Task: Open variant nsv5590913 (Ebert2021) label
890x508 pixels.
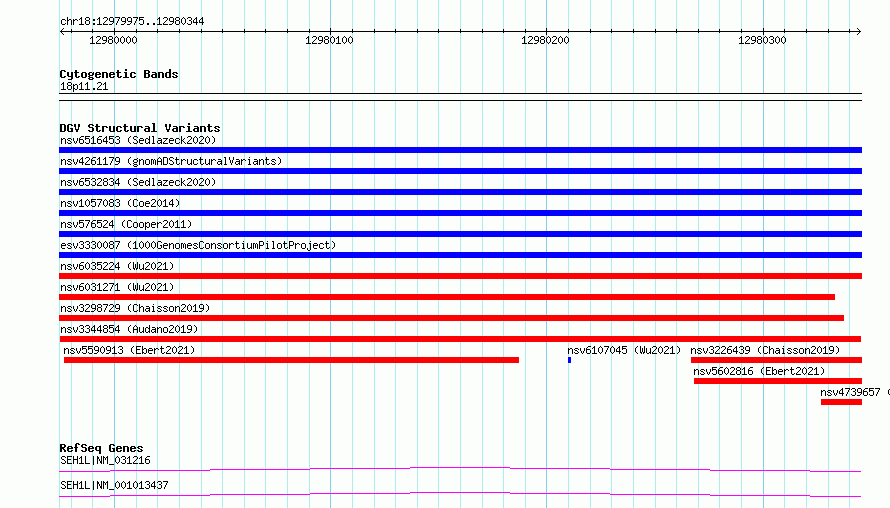Action: click(x=129, y=350)
